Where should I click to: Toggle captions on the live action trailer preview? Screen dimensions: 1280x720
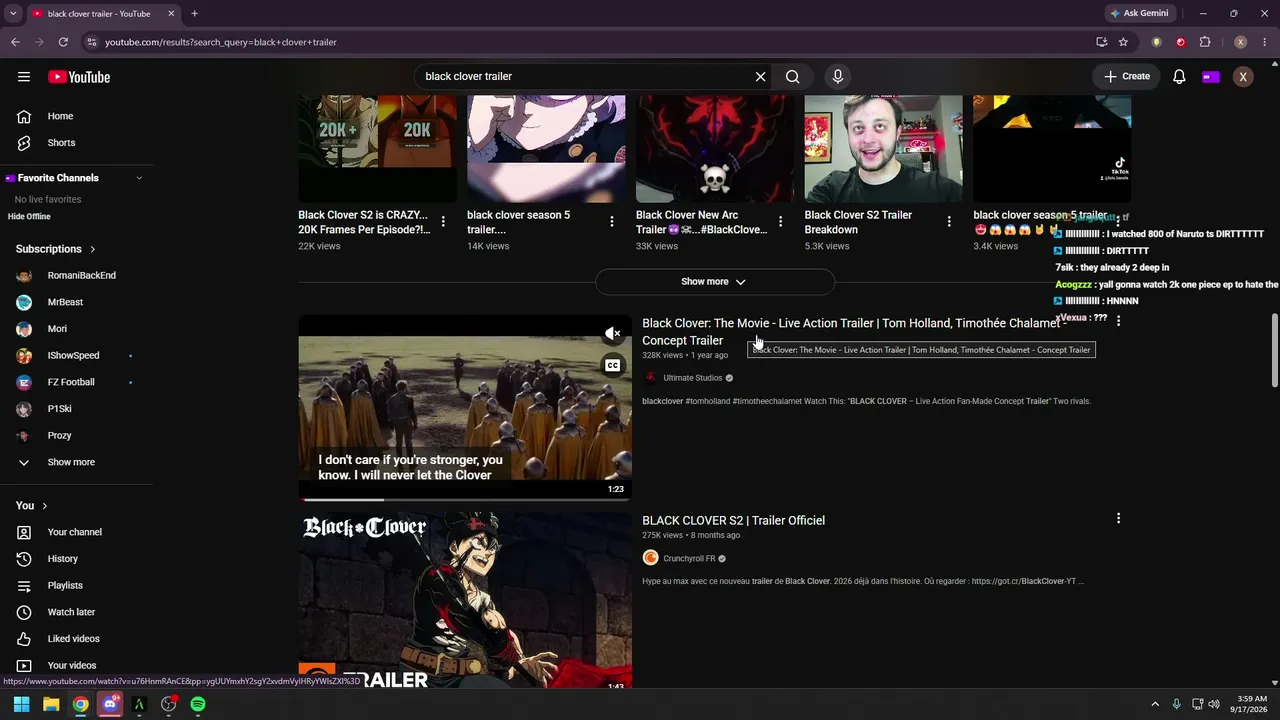pos(612,366)
